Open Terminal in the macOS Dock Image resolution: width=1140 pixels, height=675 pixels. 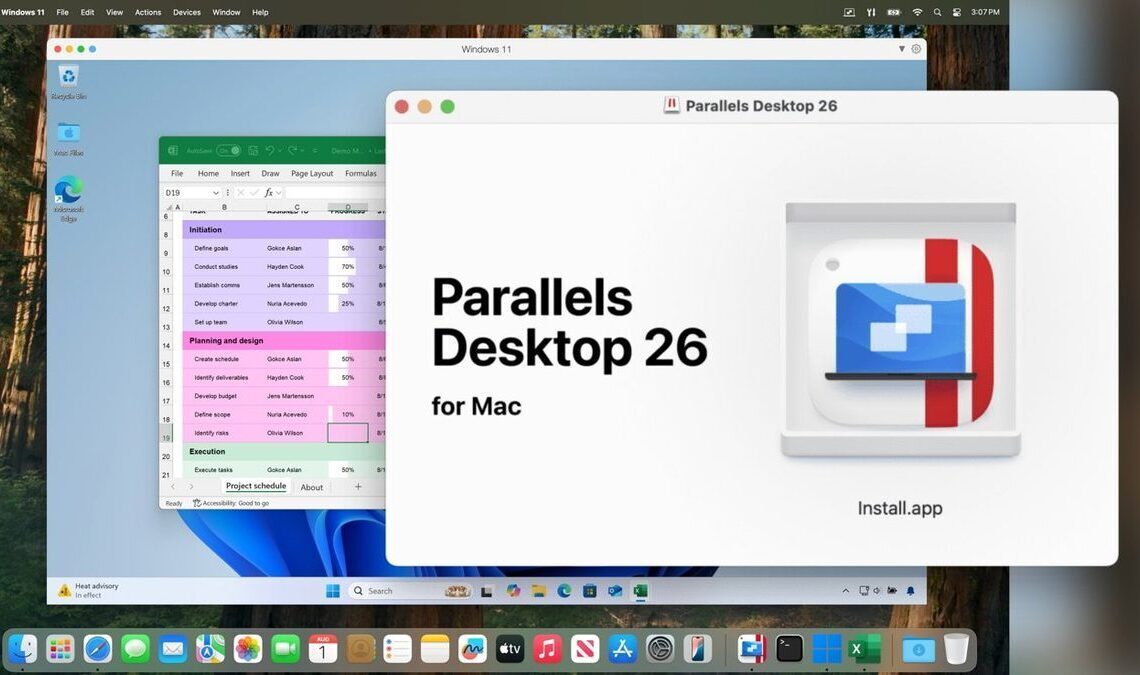[x=789, y=649]
